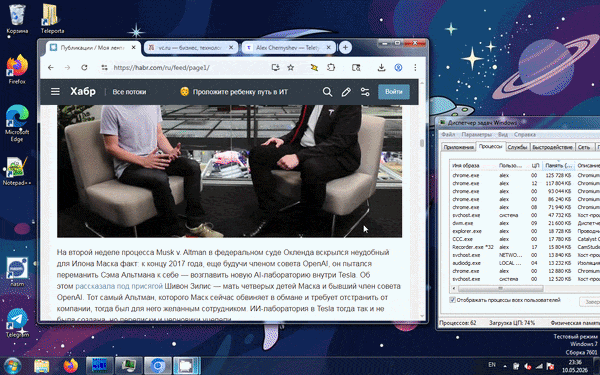Open the Сеть tab in Task Manager
This screenshot has height=375, width=600.
click(584, 147)
